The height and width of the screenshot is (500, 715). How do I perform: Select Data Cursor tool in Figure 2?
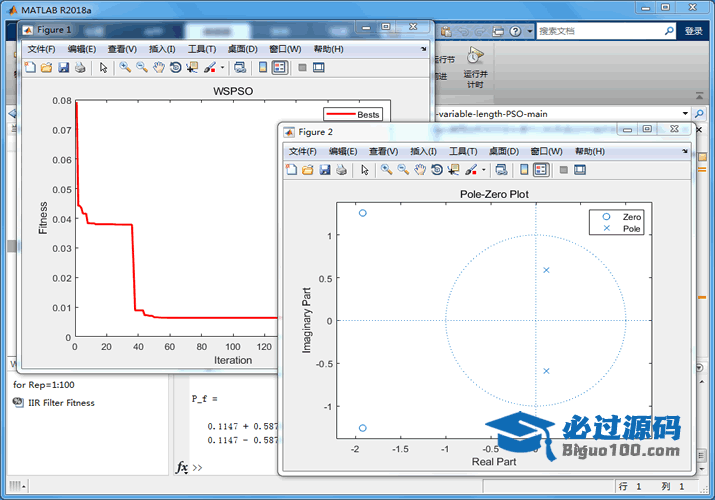coord(453,170)
